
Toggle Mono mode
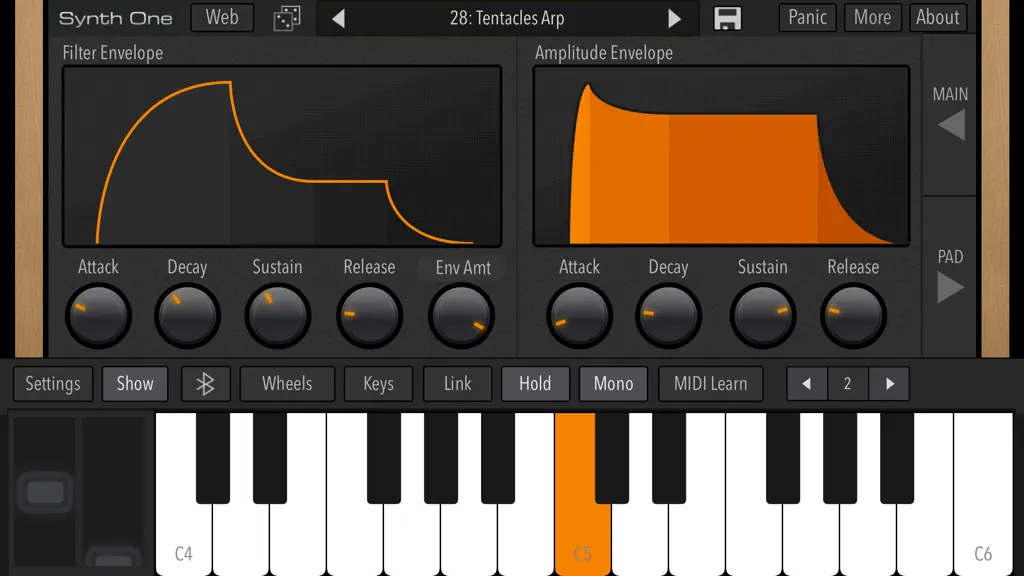pyautogui.click(x=613, y=384)
